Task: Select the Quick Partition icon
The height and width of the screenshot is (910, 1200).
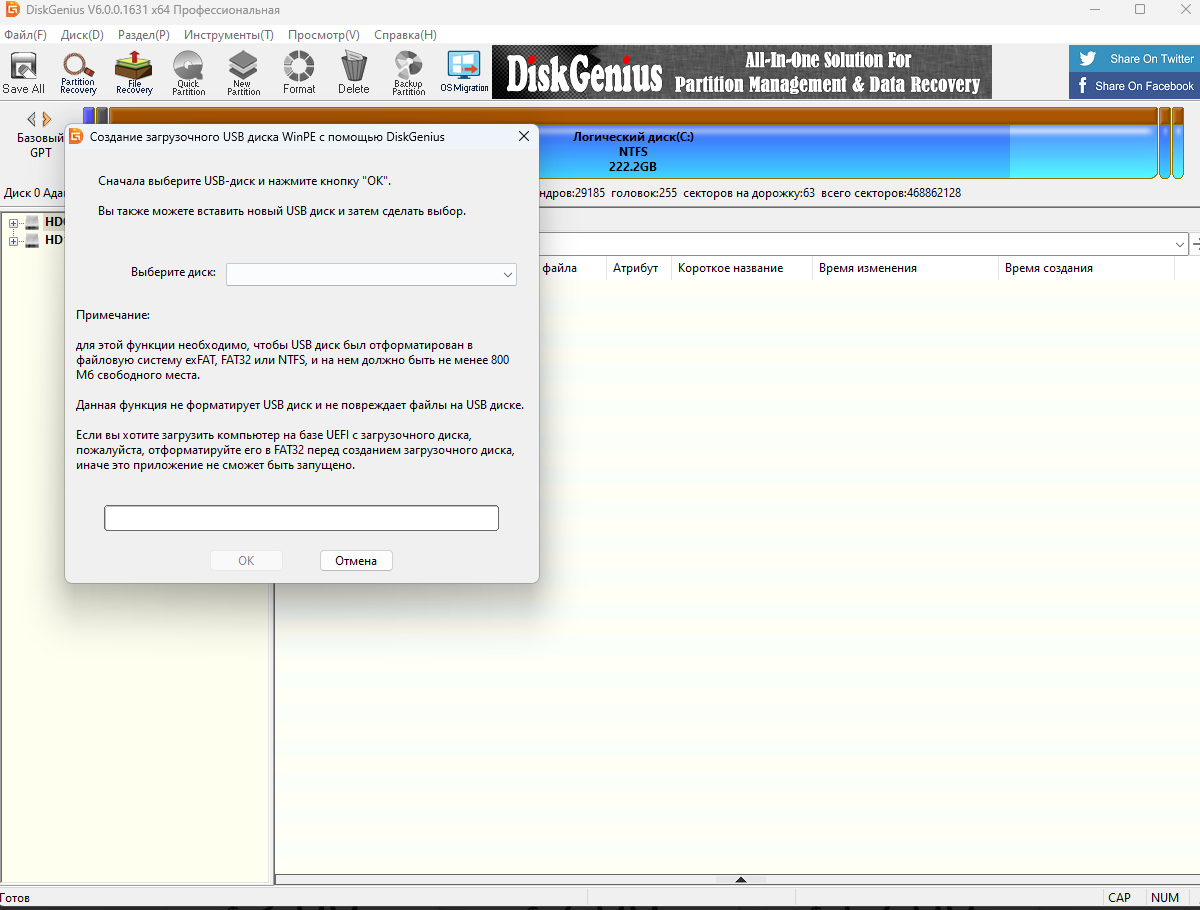Action: coord(188,73)
